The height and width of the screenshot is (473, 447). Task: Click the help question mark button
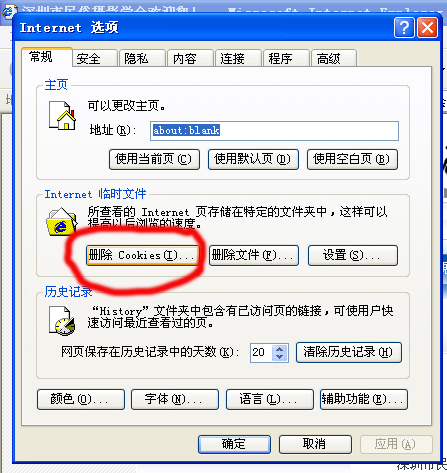404,28
